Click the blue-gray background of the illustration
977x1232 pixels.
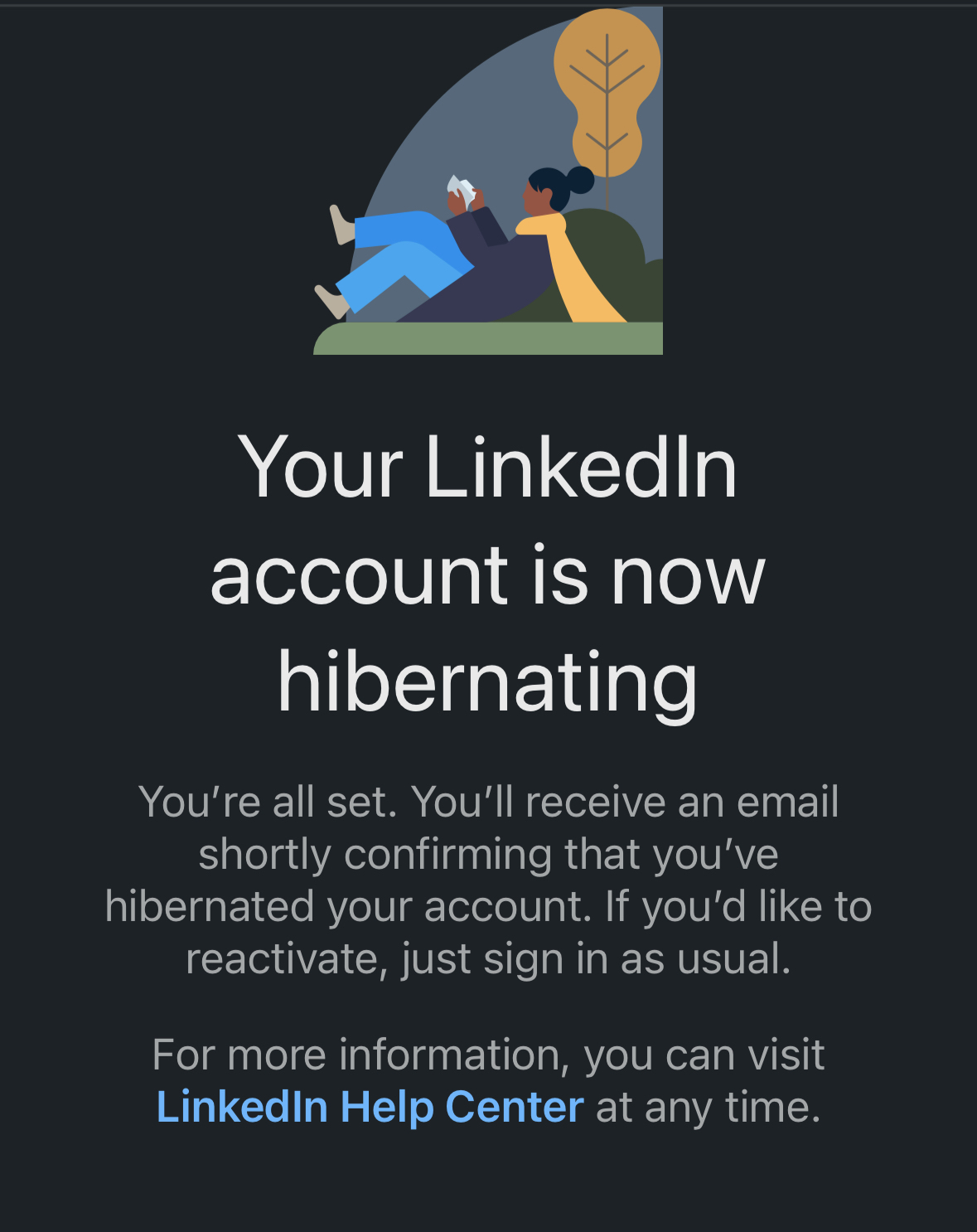coord(464,108)
